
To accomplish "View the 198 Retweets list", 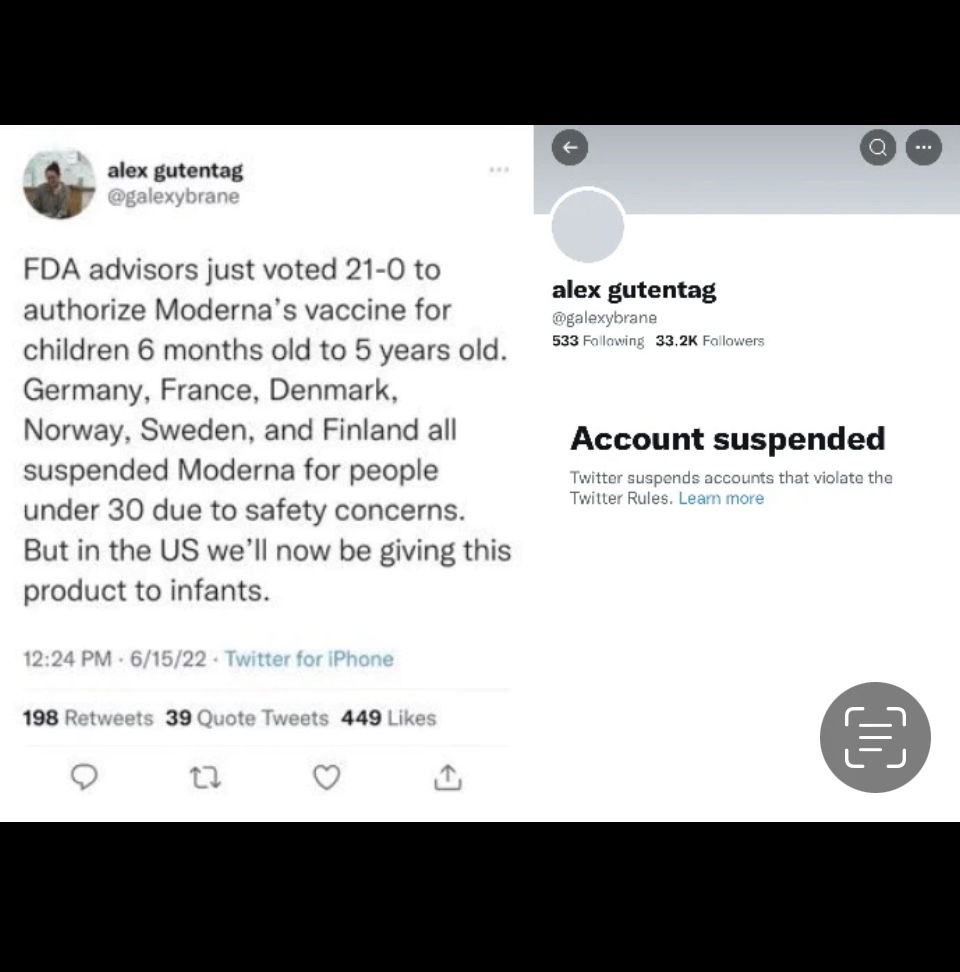I will pyautogui.click(x=88, y=718).
